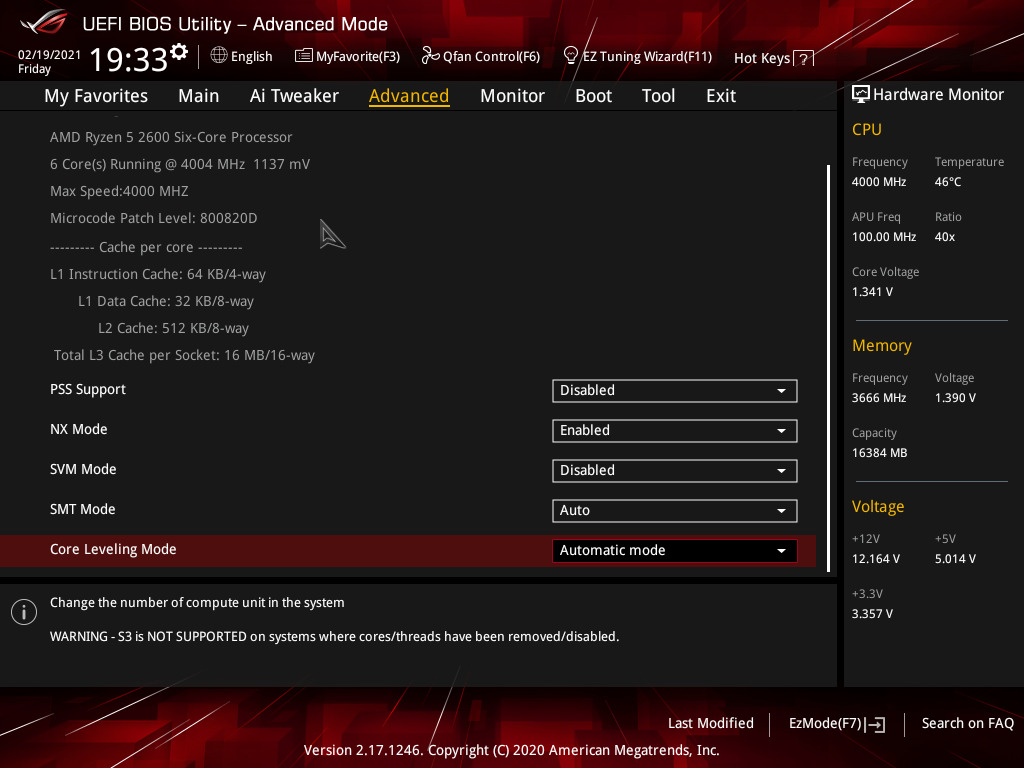The width and height of the screenshot is (1024, 768).
Task: Click 'AMD Ryzen 5 2600 Six-Core Processor' text
Action: pos(171,137)
